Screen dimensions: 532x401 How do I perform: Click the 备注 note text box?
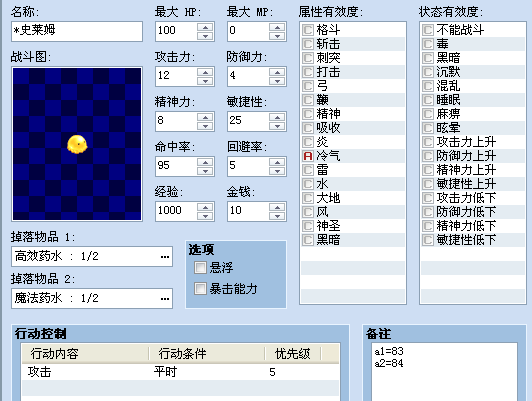click(444, 372)
